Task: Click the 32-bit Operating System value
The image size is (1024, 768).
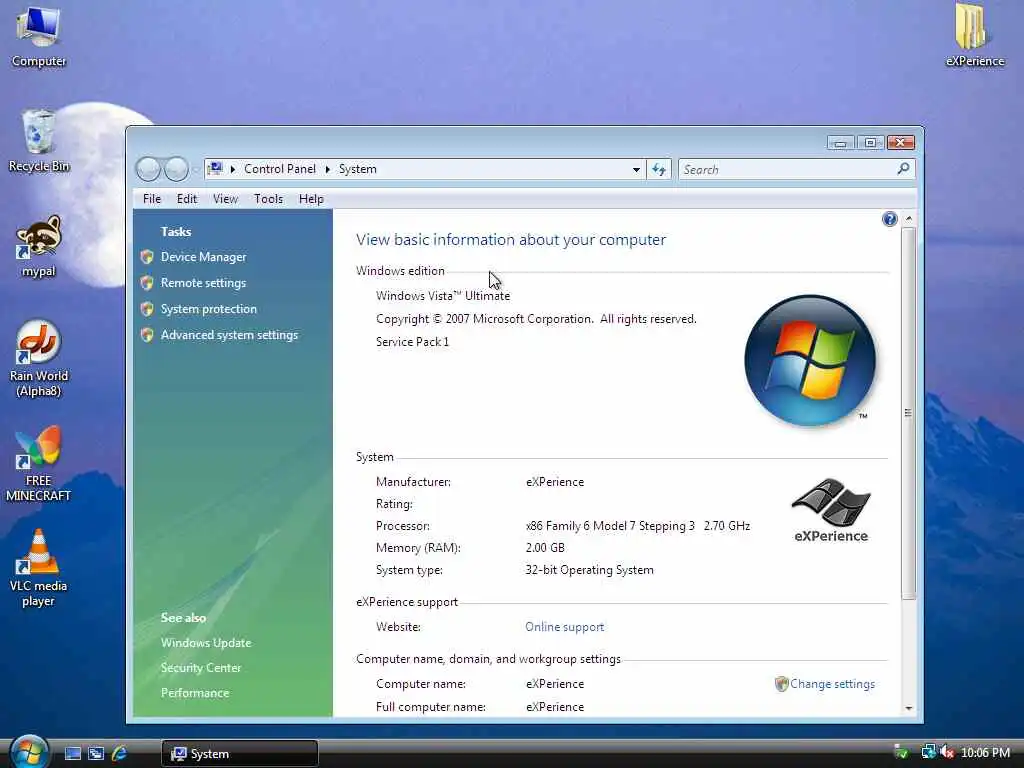Action: coord(589,570)
